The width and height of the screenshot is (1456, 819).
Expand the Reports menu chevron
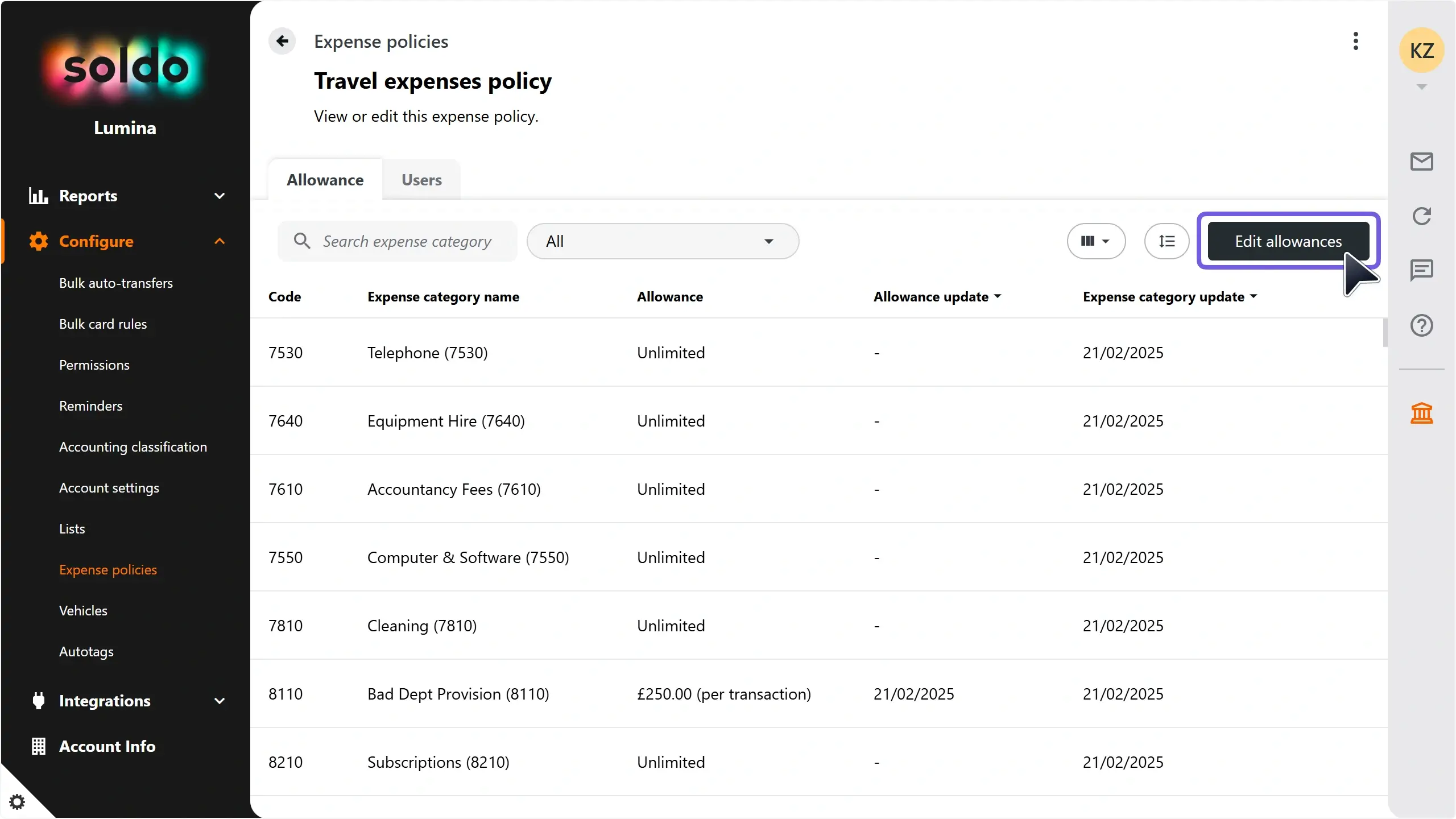220,196
